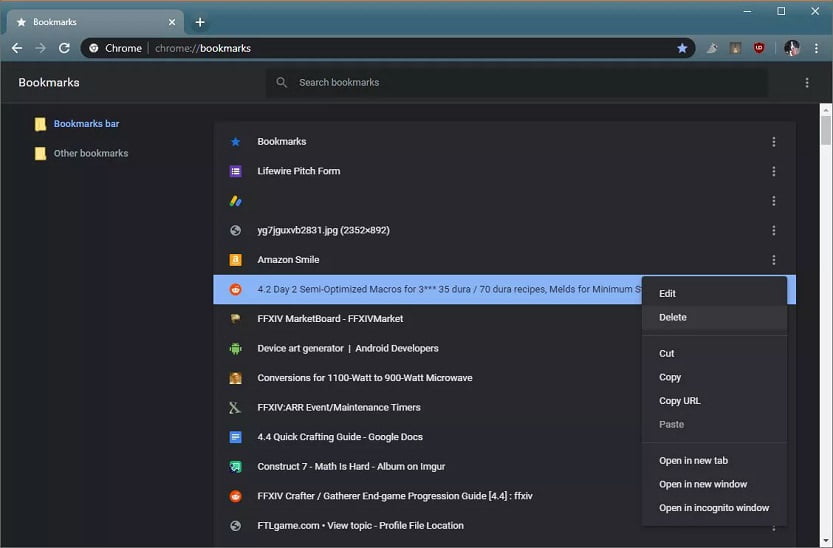Select the Amazon Smile bookmark

point(504,260)
